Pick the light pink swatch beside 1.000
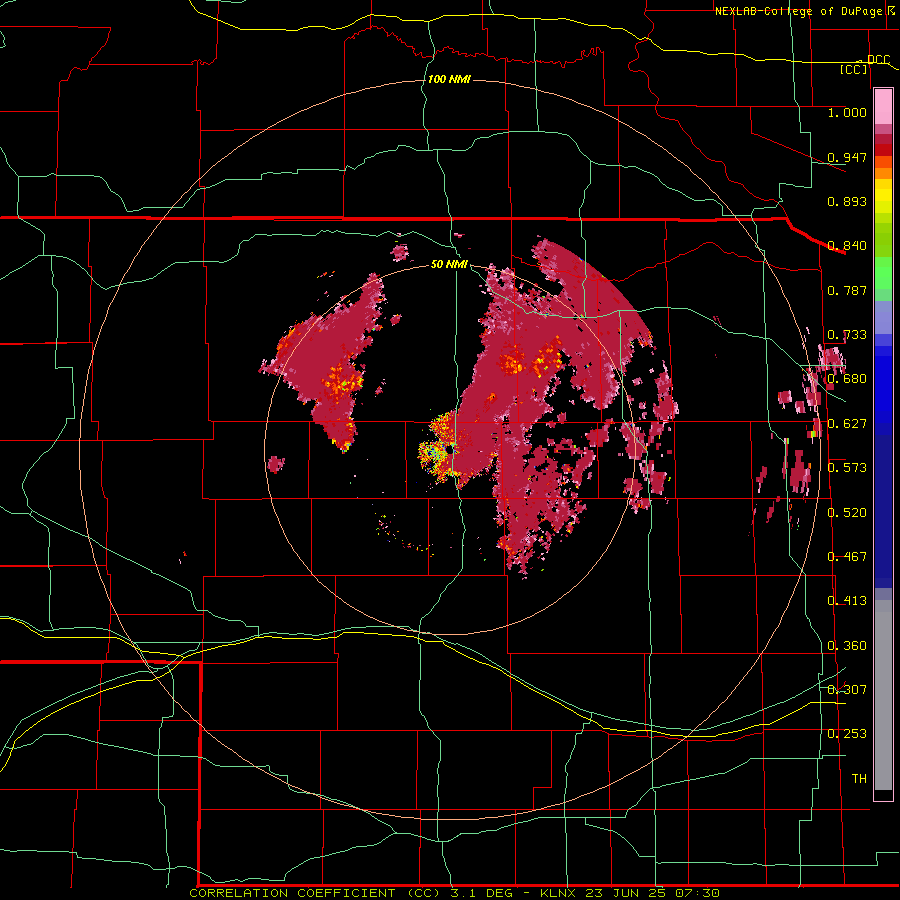900x900 pixels. click(883, 107)
